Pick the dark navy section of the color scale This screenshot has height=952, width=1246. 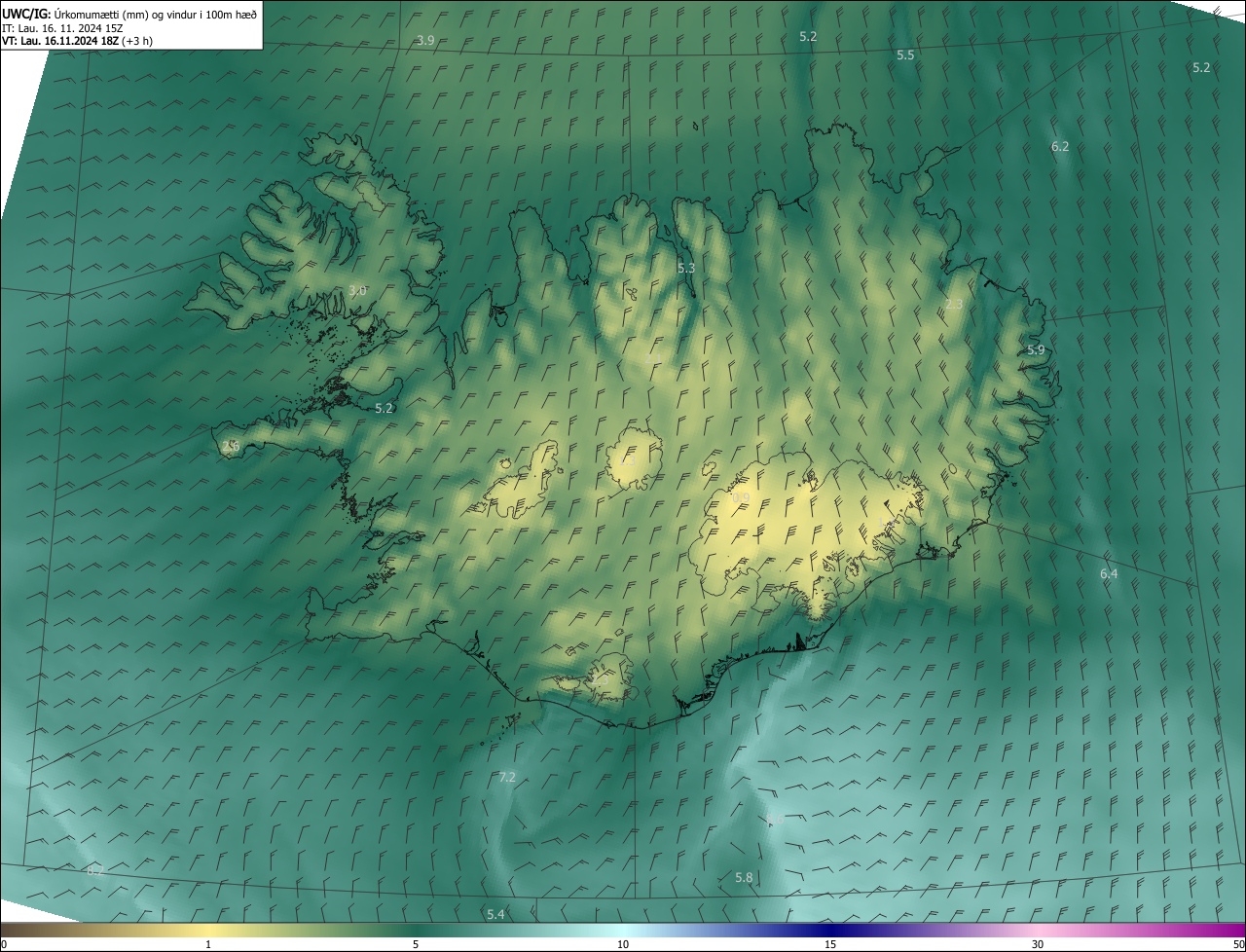tap(830, 930)
